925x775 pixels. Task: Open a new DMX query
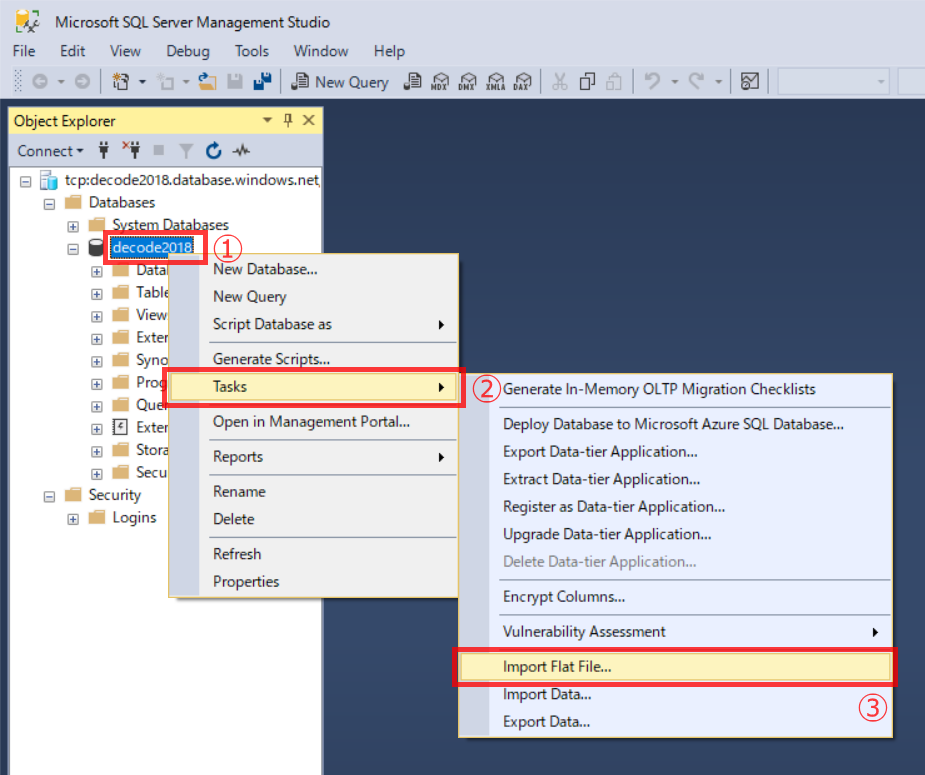tap(467, 81)
